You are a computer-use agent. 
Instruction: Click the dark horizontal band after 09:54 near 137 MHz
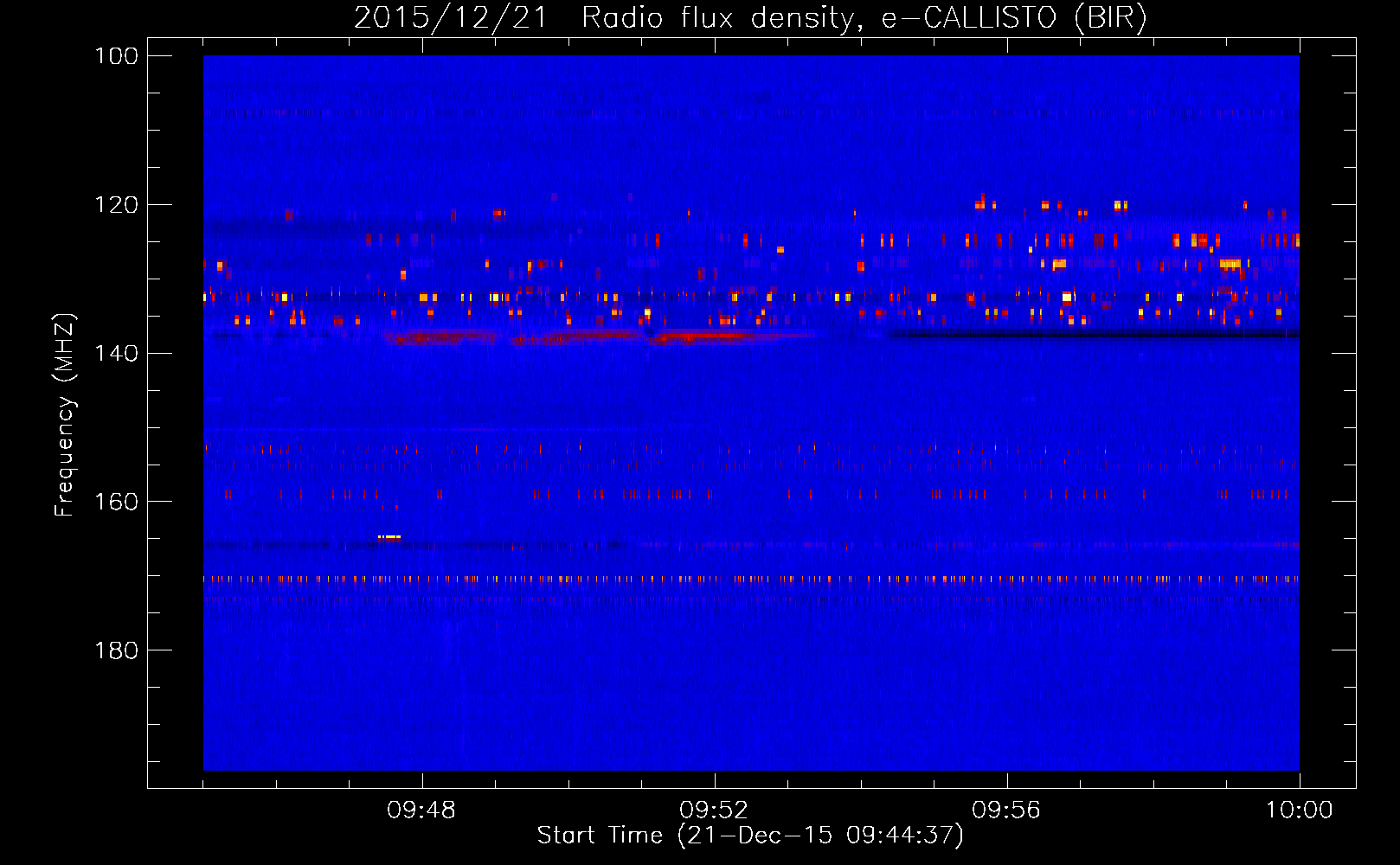(1095, 333)
